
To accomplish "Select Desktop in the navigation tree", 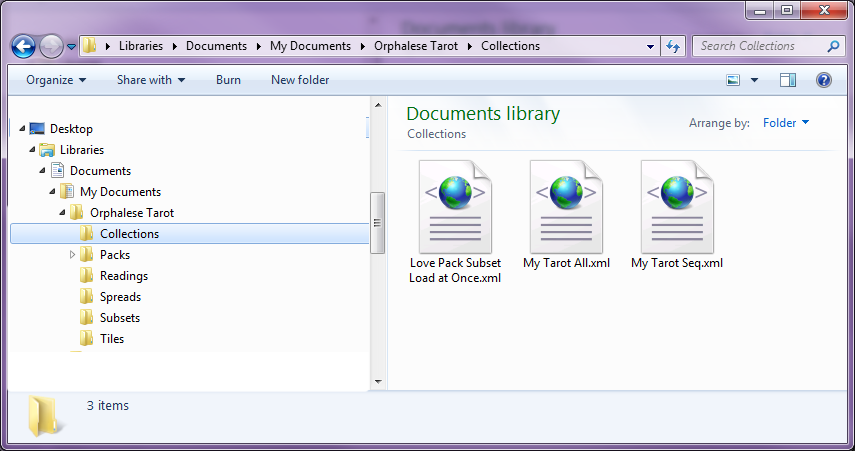I will point(71,129).
